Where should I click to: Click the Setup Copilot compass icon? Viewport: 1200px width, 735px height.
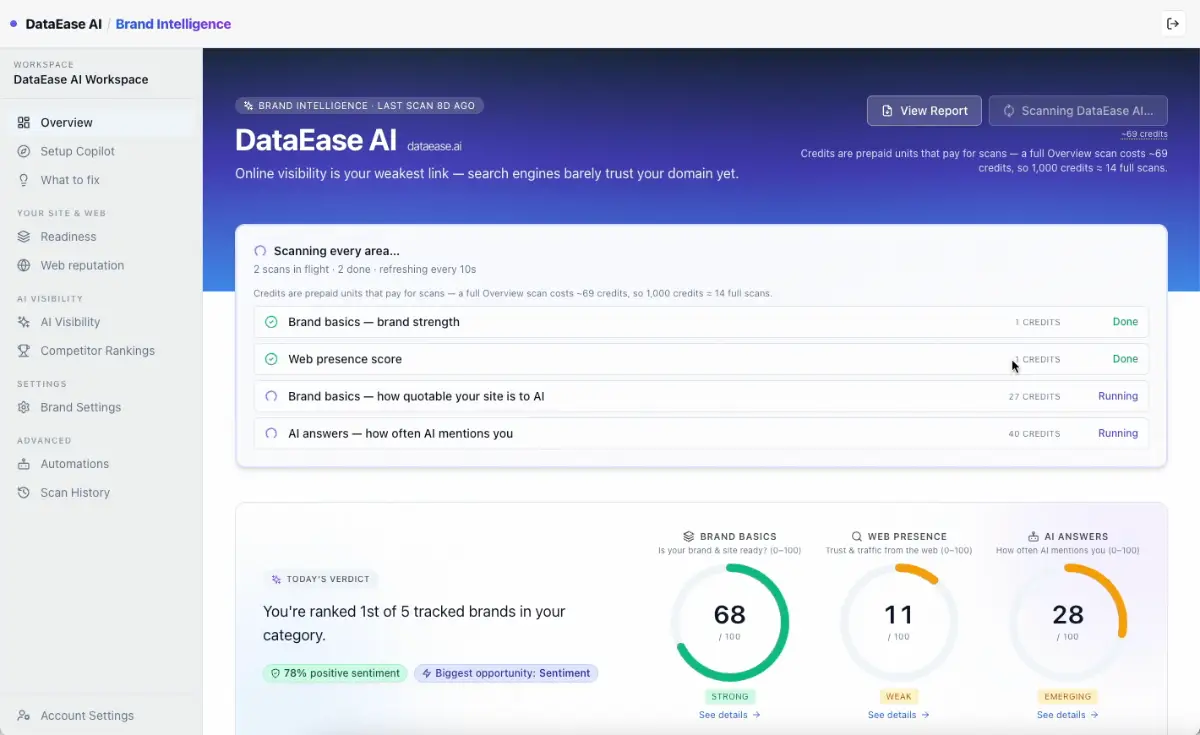tap(24, 152)
